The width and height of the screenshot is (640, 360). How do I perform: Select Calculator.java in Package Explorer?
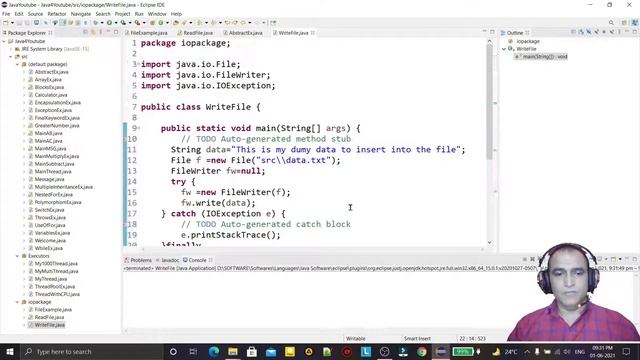[51, 95]
